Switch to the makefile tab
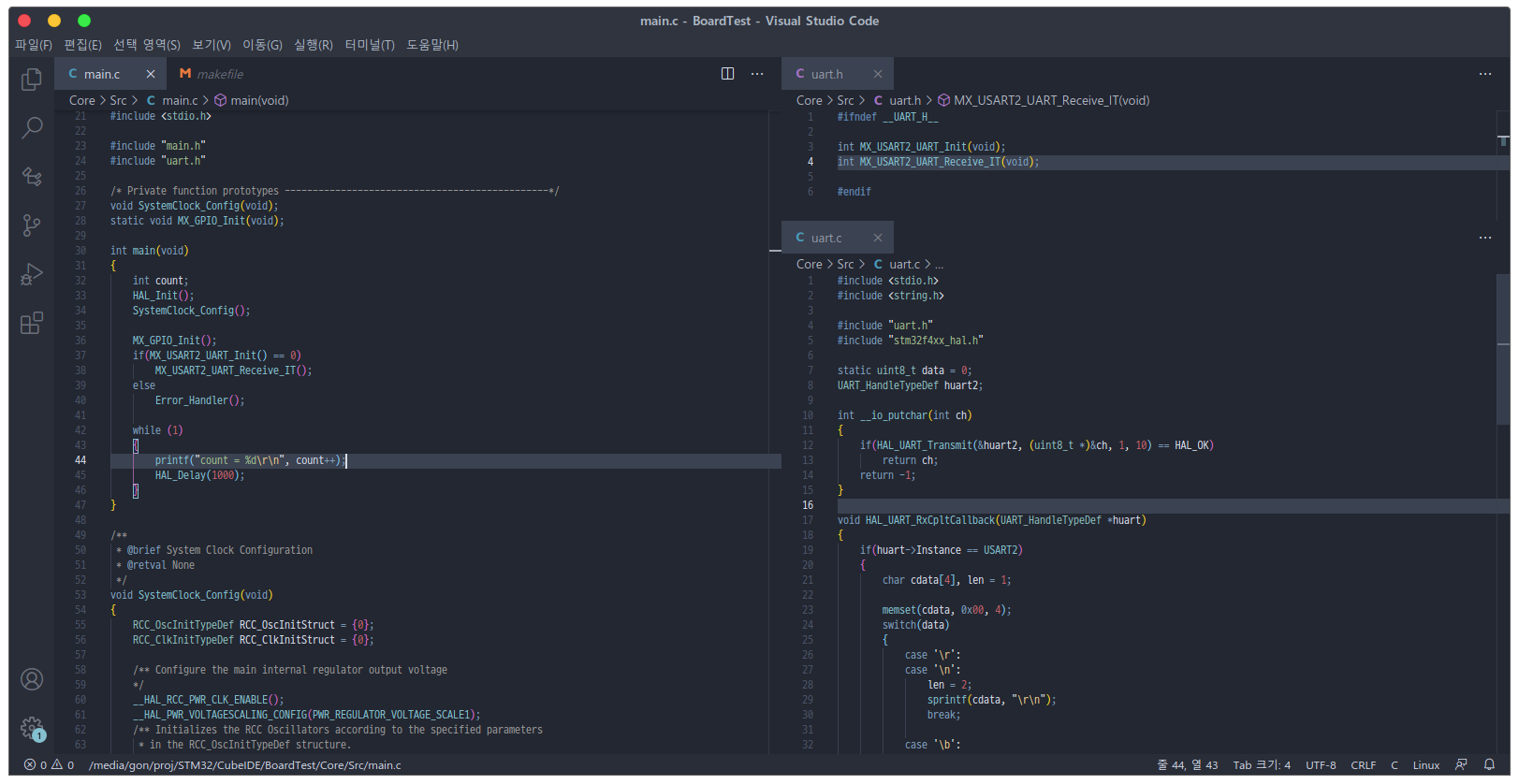The height and width of the screenshot is (784, 1519). [212, 74]
